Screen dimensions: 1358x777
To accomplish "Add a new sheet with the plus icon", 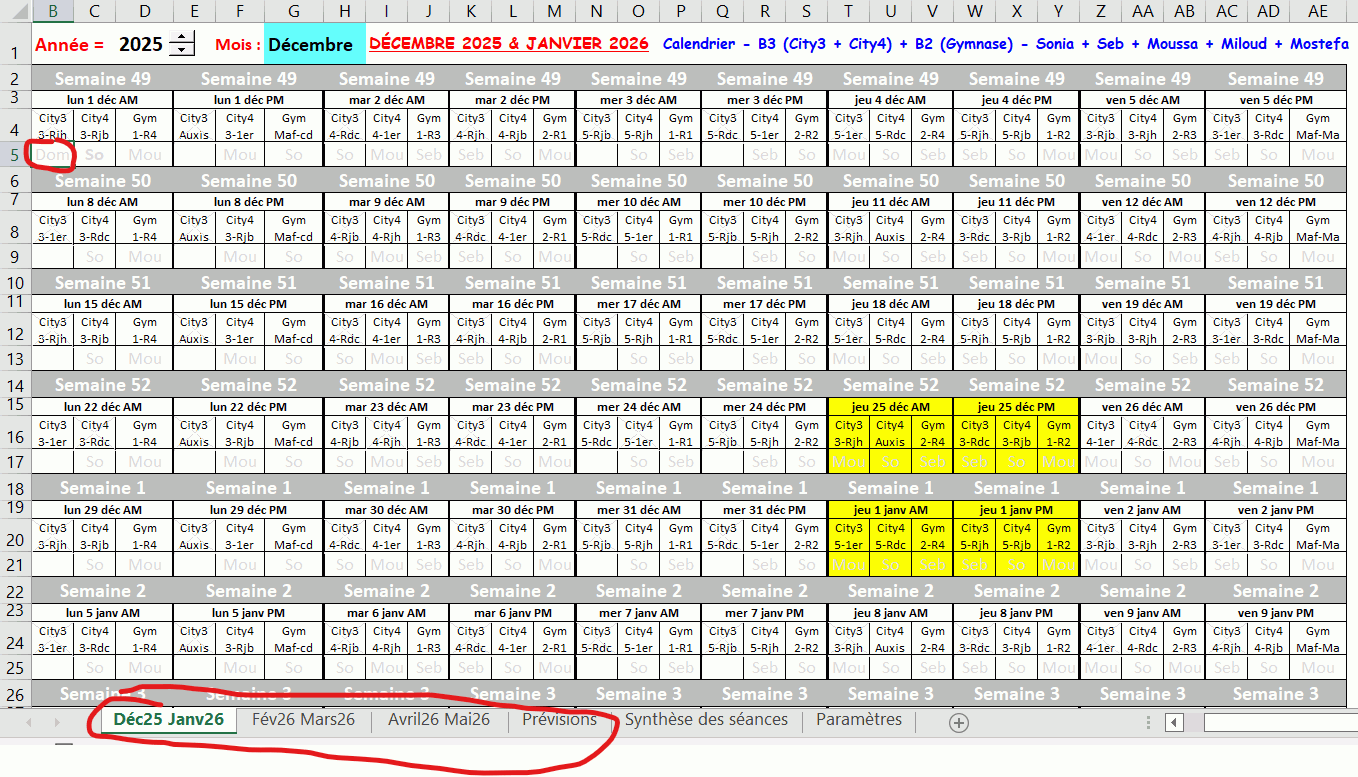I will [x=958, y=722].
